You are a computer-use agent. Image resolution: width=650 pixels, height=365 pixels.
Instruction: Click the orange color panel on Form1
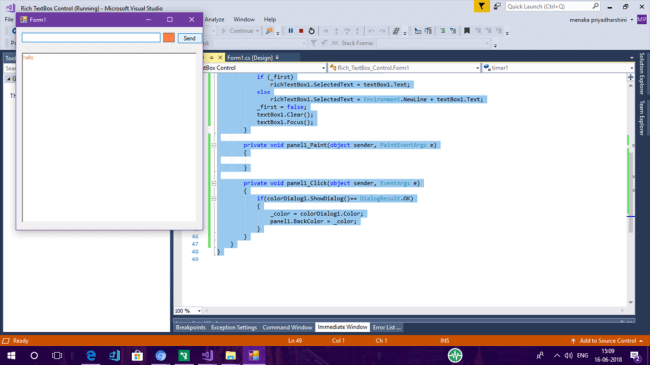(x=169, y=38)
